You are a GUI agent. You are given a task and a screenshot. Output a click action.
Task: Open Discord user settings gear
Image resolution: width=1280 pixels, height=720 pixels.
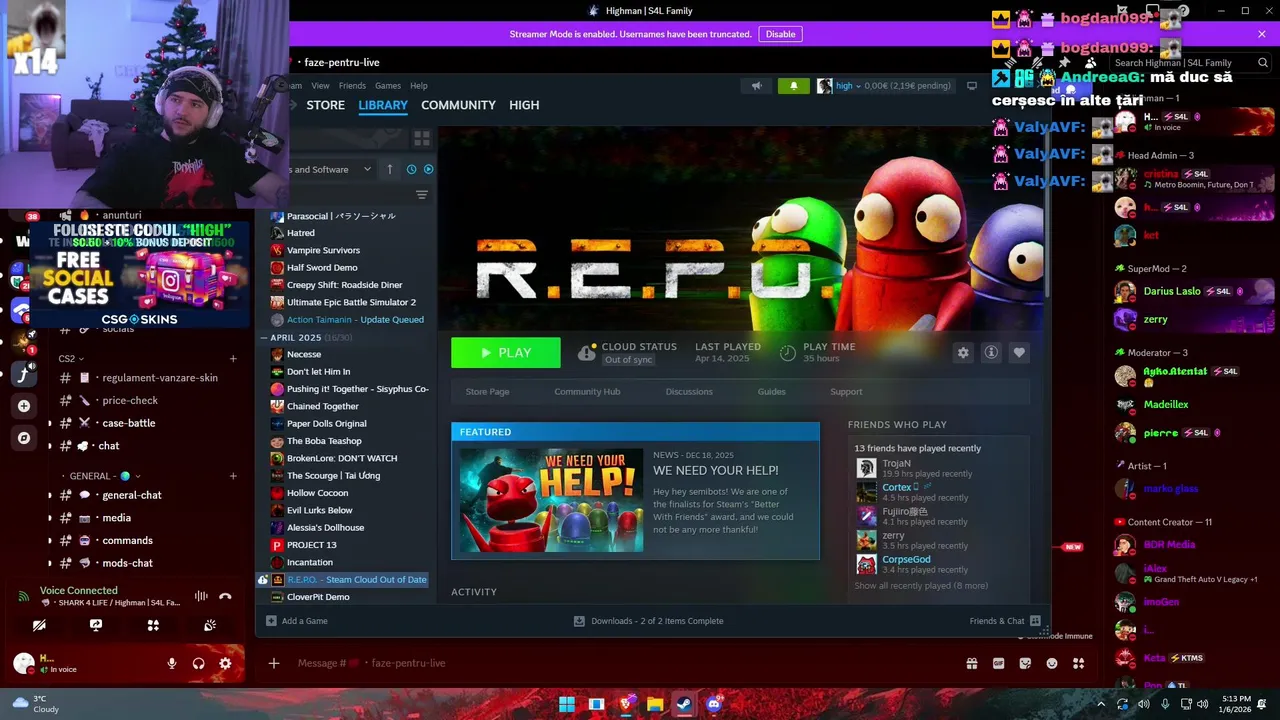coord(225,663)
